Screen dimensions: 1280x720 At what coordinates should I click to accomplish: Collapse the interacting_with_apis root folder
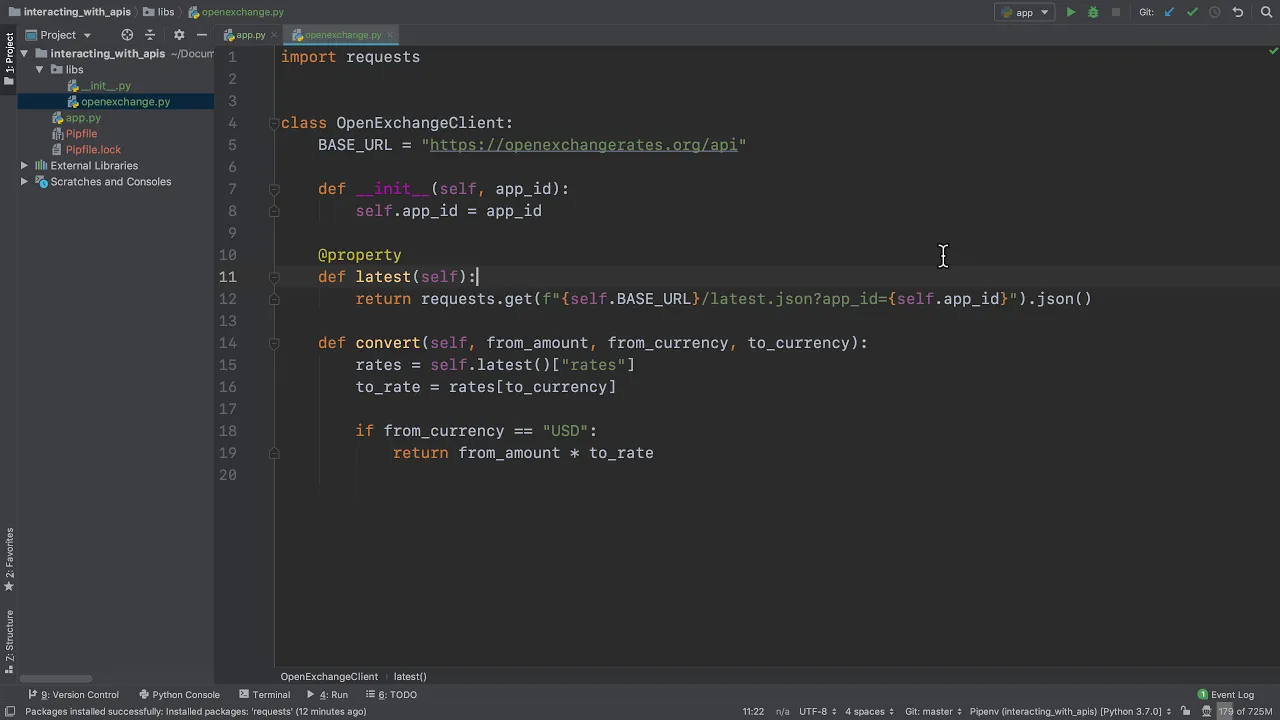coord(24,54)
